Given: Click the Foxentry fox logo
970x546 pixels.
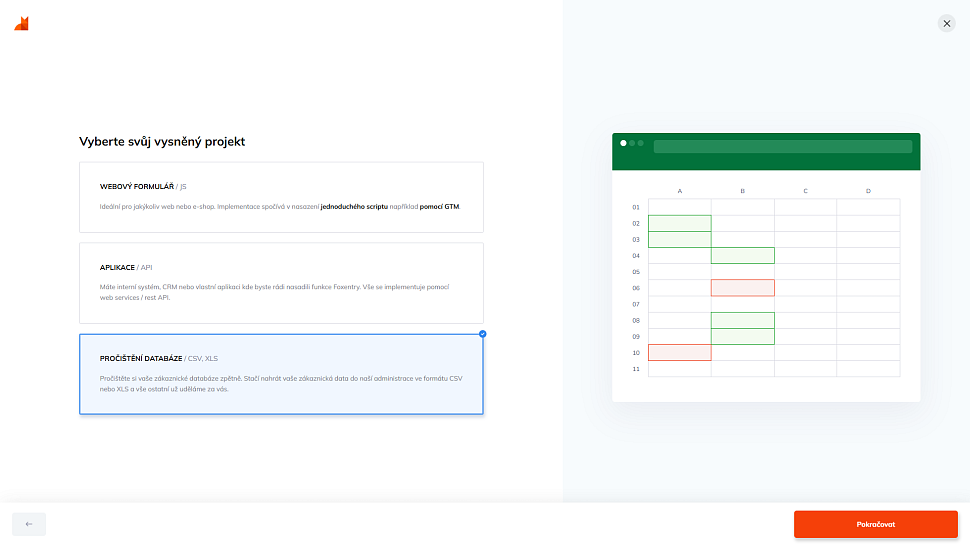Looking at the screenshot, I should click(x=22, y=23).
